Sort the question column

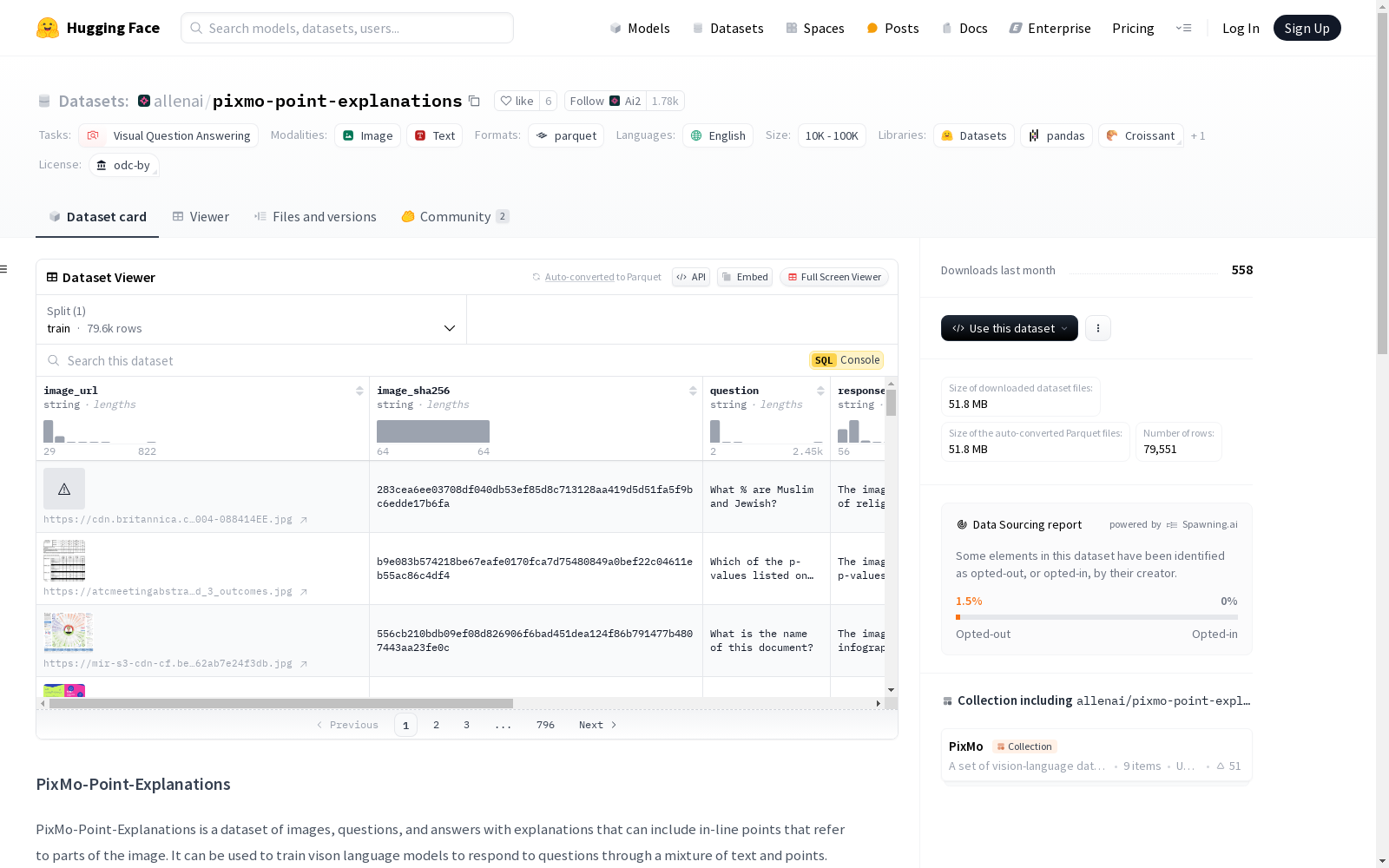820,391
